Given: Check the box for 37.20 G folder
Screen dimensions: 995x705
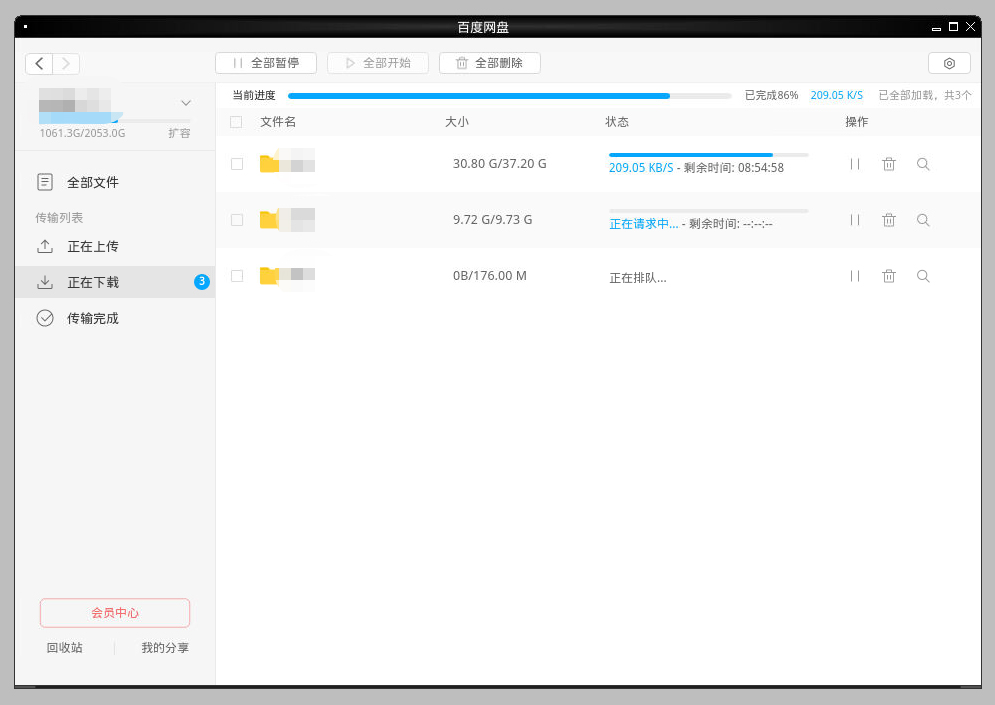Looking at the screenshot, I should (x=237, y=164).
